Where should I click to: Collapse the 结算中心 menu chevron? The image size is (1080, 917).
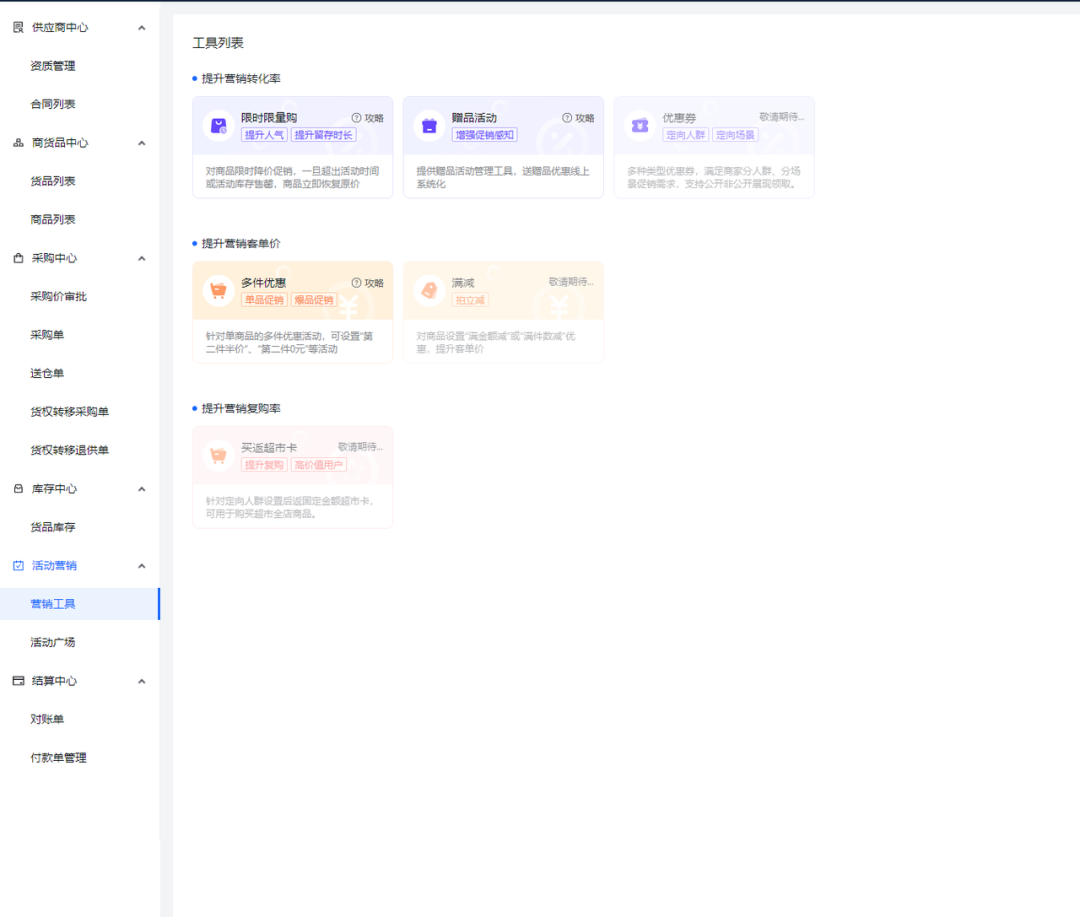(142, 681)
